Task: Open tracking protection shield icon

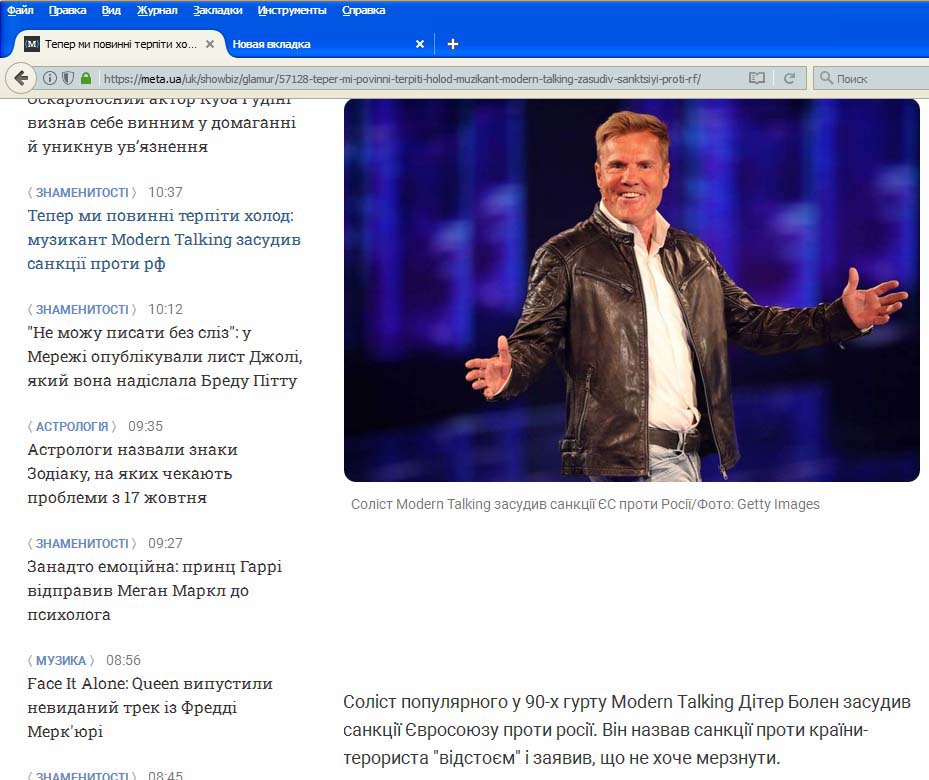Action: pyautogui.click(x=68, y=78)
